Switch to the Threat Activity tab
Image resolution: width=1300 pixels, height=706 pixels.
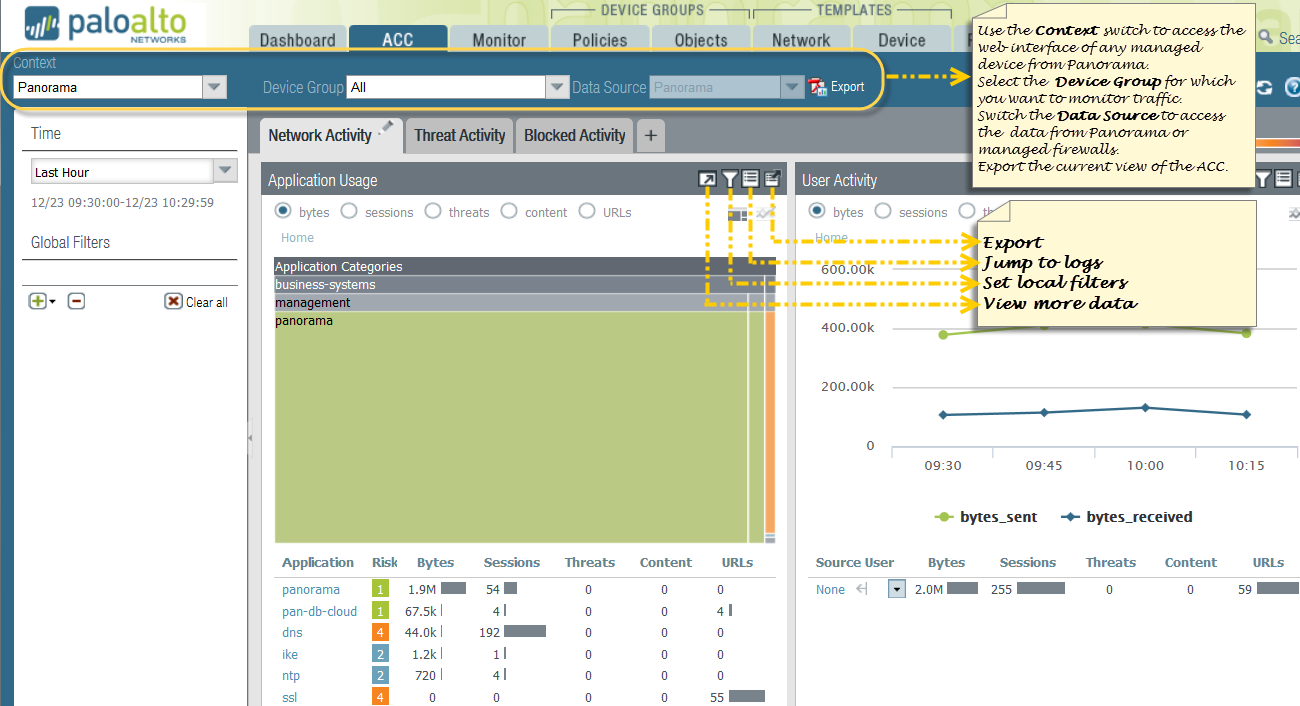point(460,136)
